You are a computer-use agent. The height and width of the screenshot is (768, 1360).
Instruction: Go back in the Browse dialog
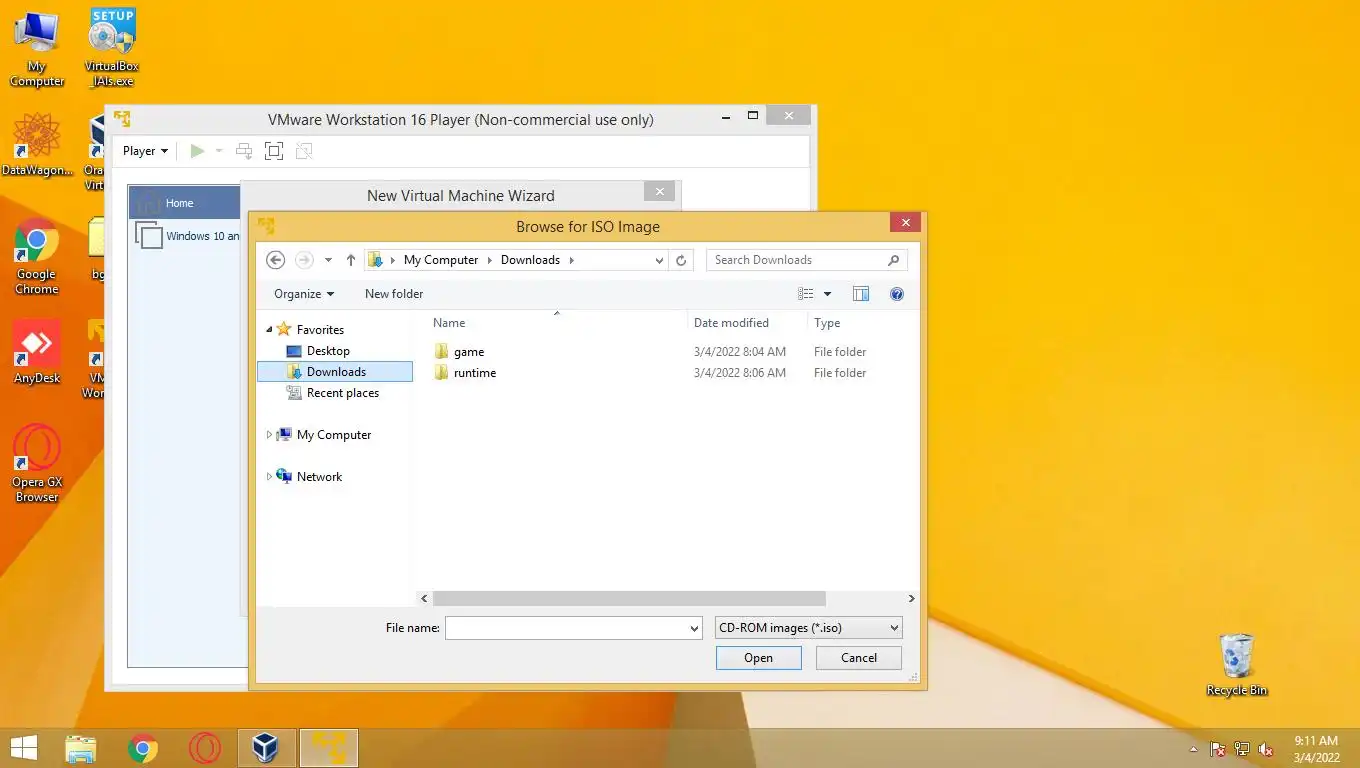pos(276,260)
